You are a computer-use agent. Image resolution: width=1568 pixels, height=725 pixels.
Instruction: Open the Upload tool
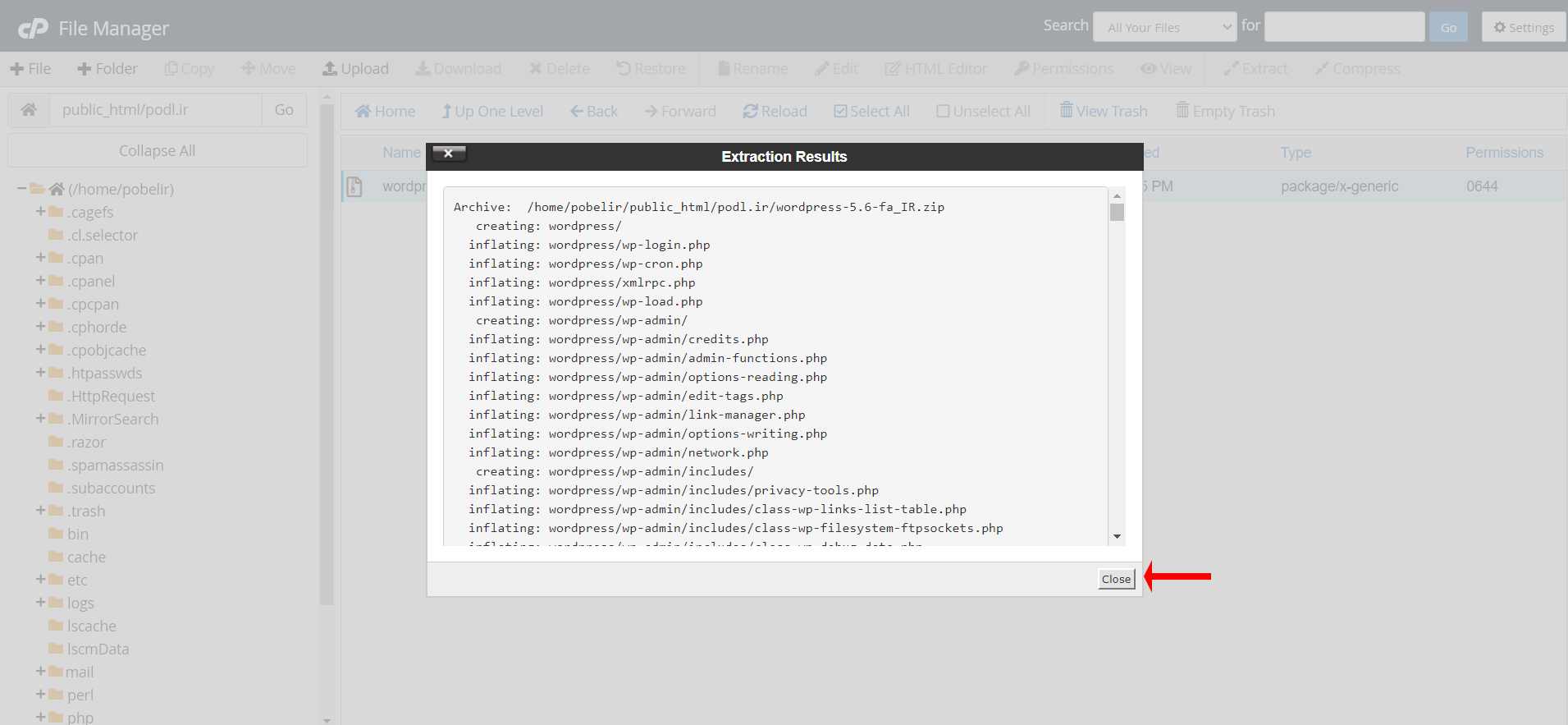tap(355, 69)
